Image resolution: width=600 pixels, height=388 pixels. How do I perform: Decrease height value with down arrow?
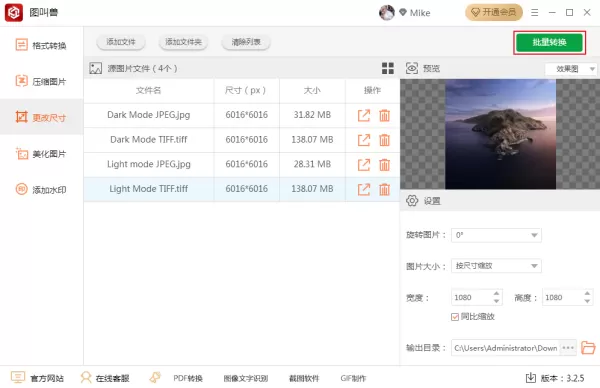(x=587, y=302)
